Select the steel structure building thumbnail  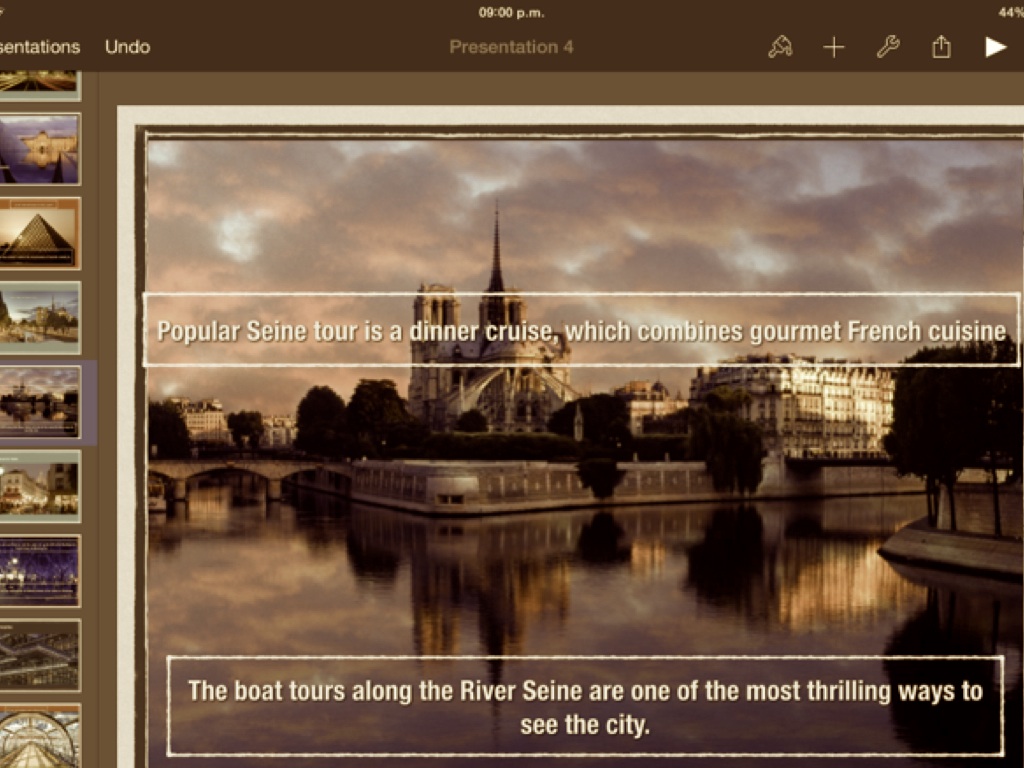tap(40, 655)
